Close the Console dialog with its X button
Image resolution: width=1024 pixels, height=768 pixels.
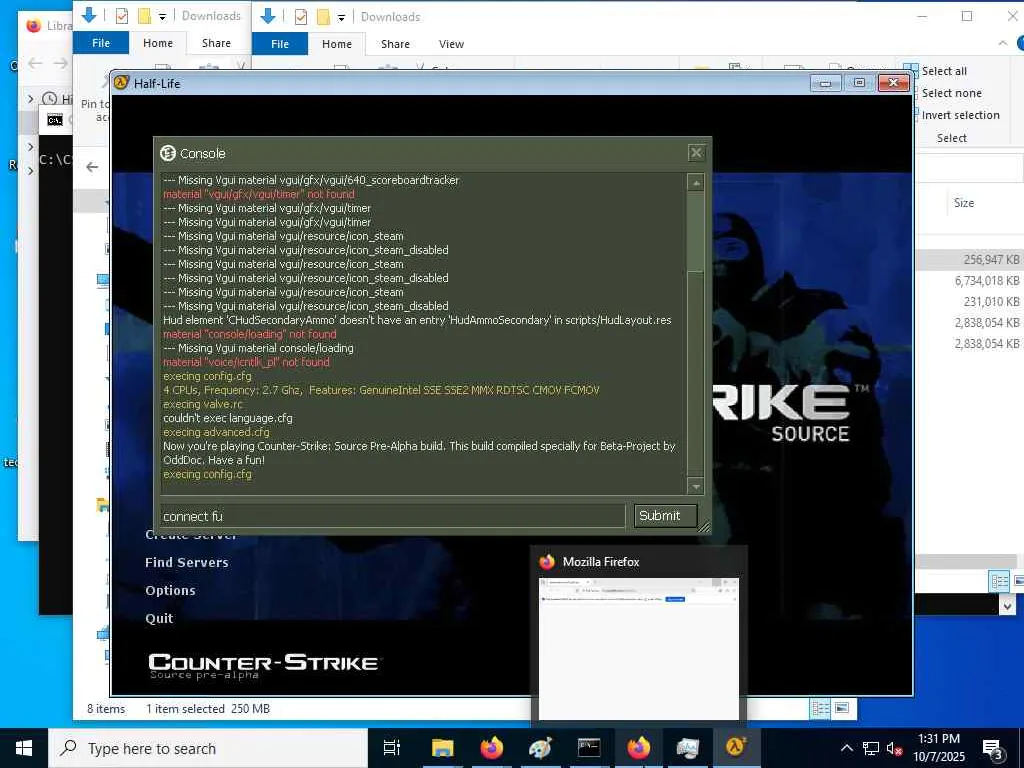(696, 153)
